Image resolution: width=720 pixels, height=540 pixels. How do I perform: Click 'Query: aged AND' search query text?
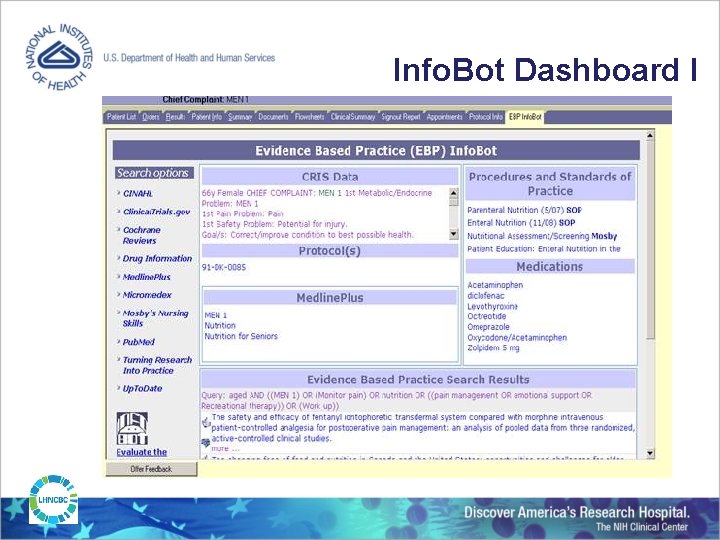pyautogui.click(x=397, y=400)
